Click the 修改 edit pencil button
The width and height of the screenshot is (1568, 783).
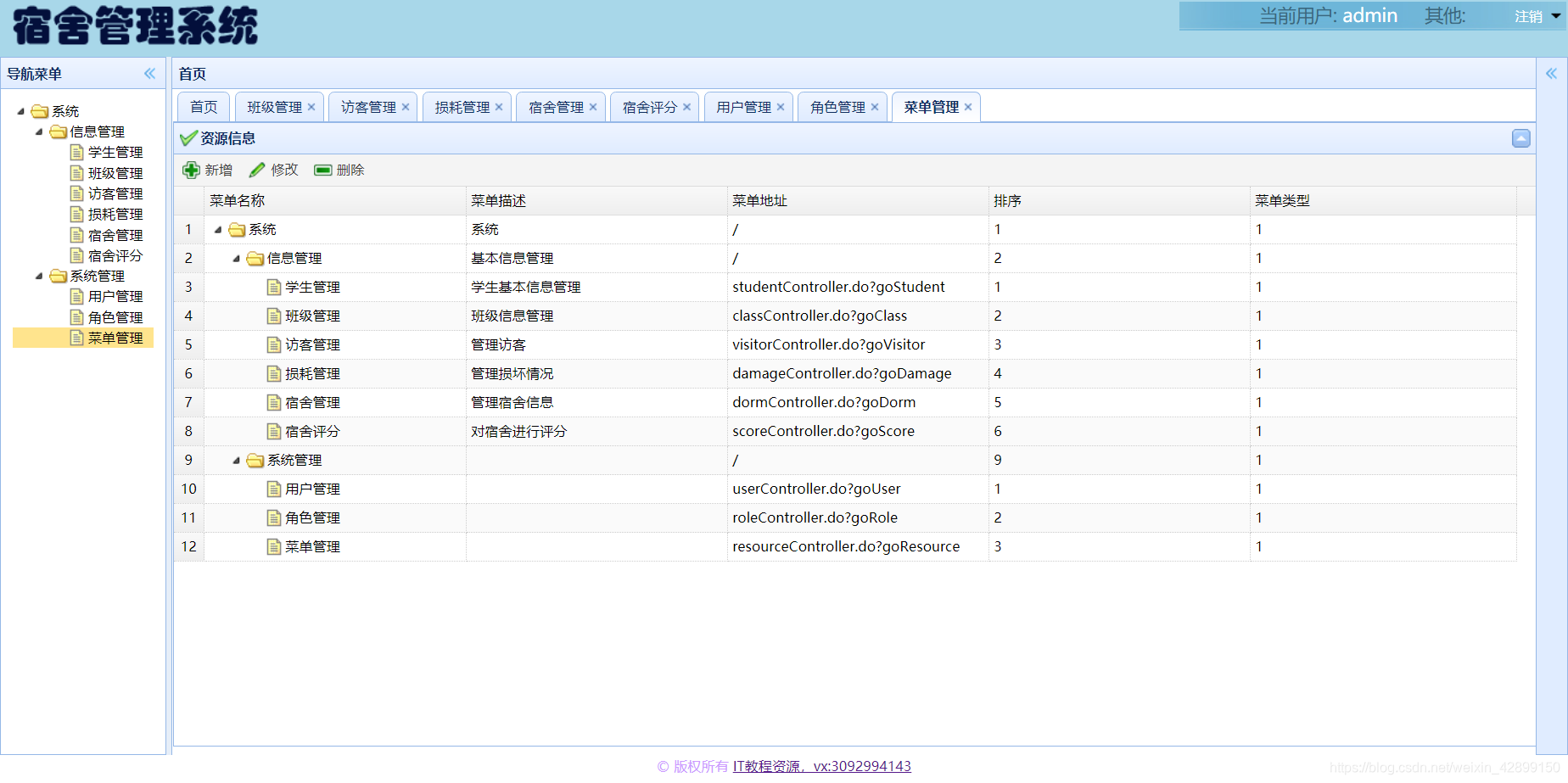pyautogui.click(x=274, y=170)
